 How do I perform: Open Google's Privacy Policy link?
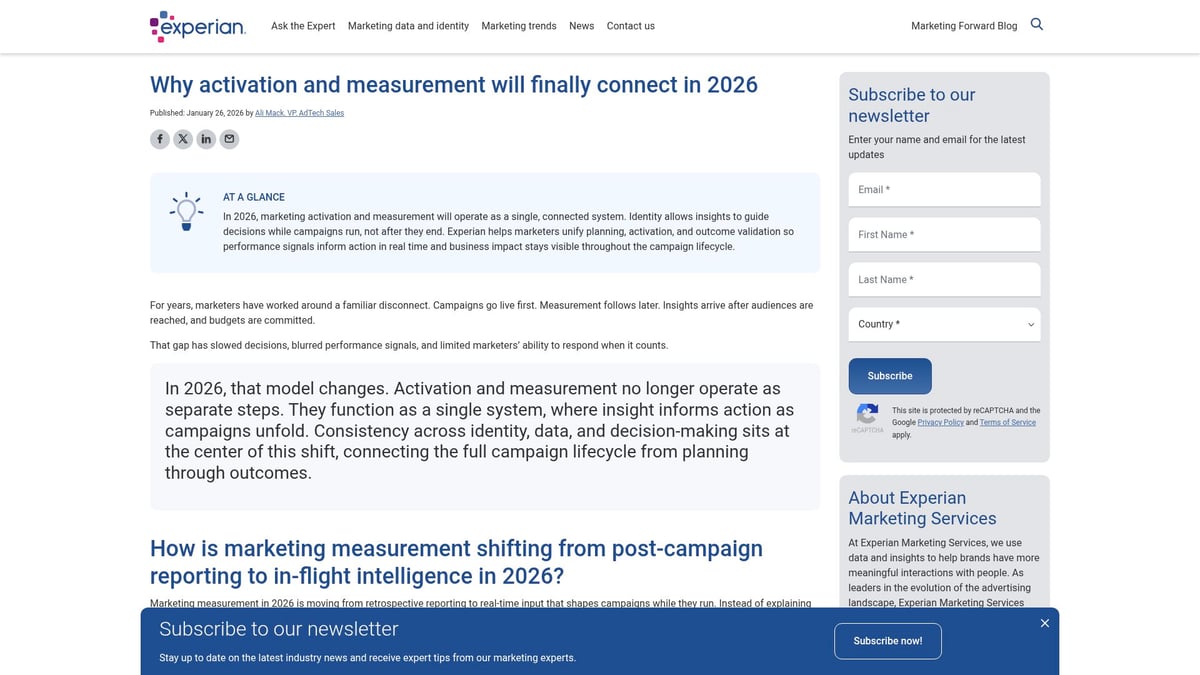pos(940,422)
